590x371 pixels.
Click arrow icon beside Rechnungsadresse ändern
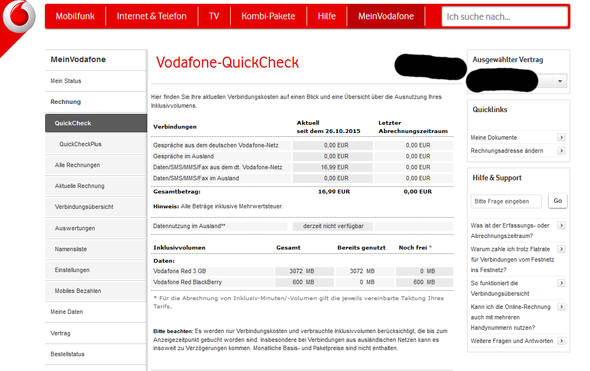pos(561,151)
